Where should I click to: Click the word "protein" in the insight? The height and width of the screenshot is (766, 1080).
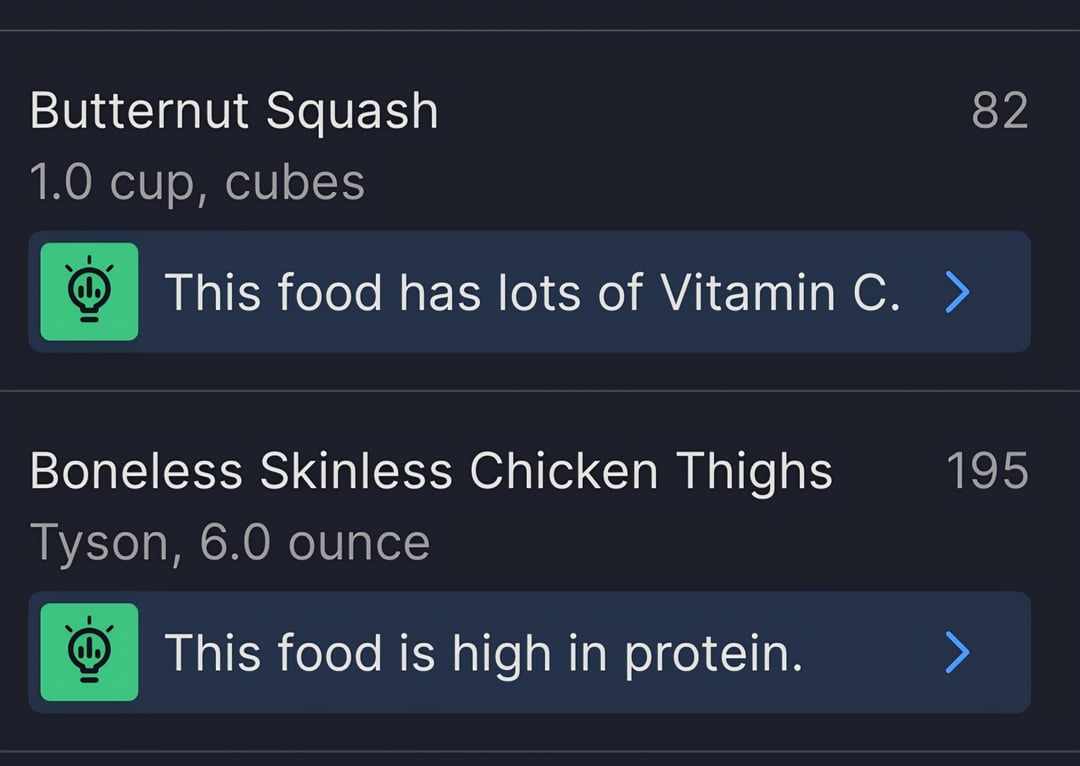click(713, 655)
